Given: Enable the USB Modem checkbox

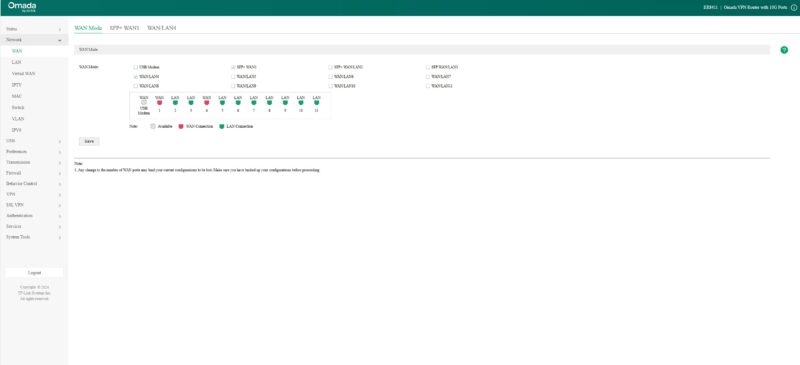Looking at the screenshot, I should coord(135,67).
